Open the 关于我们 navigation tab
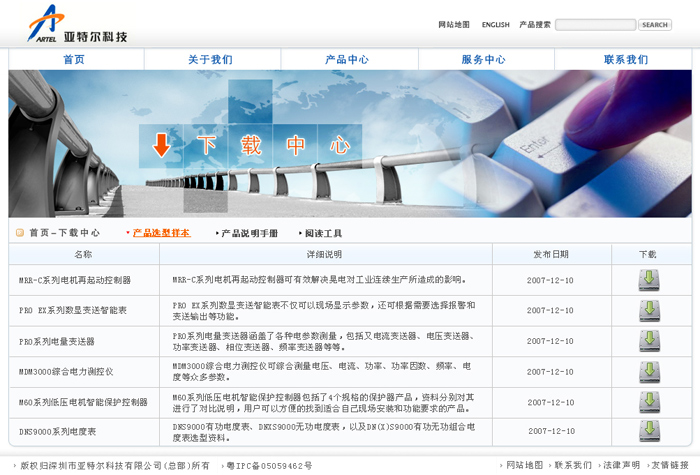 (210, 59)
